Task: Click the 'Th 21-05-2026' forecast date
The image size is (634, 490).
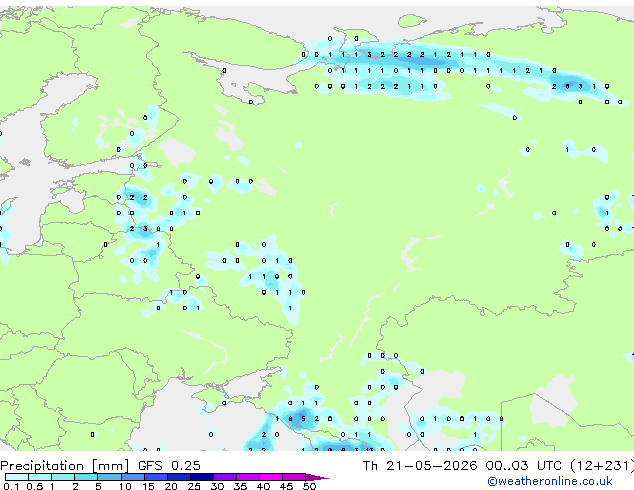Action: [x=420, y=466]
